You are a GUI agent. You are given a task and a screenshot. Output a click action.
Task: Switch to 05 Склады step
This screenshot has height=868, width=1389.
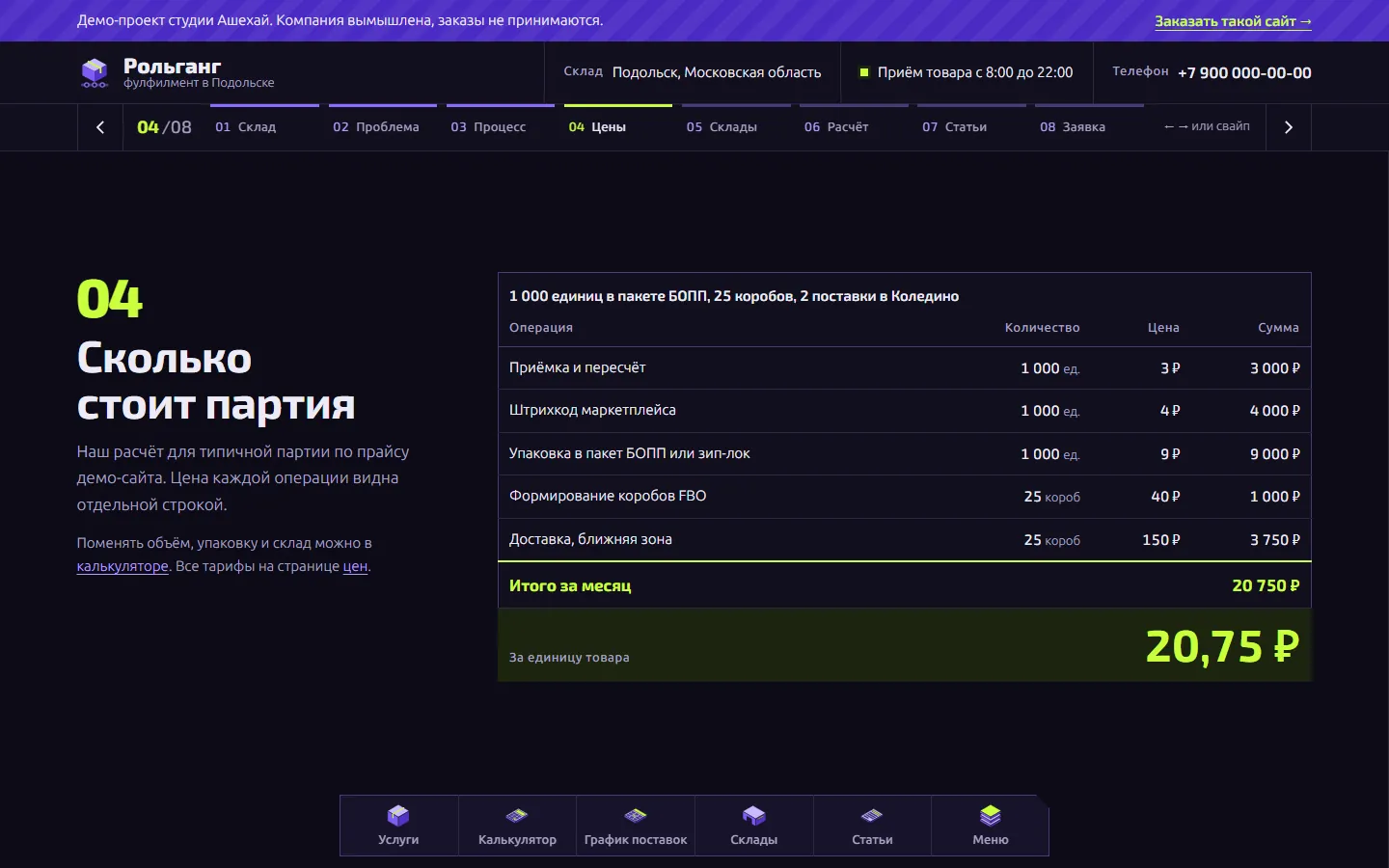735,126
